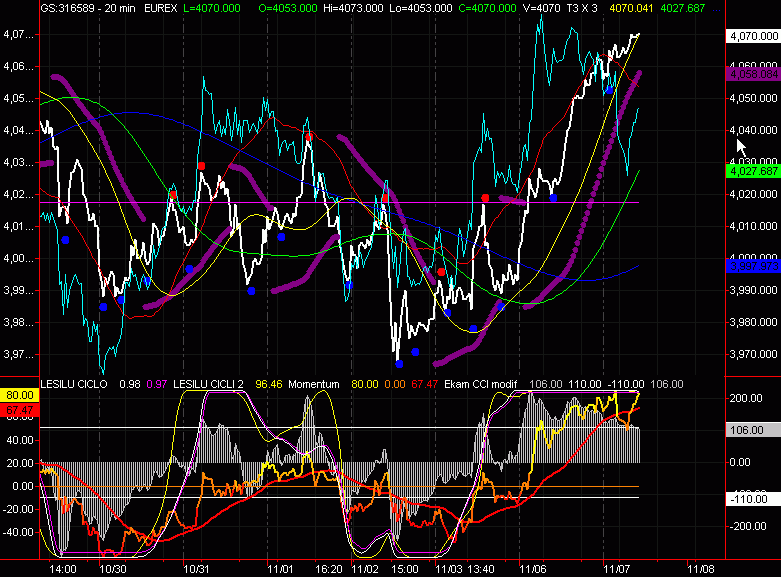Viewport: 781px width, 577px height.
Task: Click the yellow 80.00 momentum tag
Action: tap(19, 395)
